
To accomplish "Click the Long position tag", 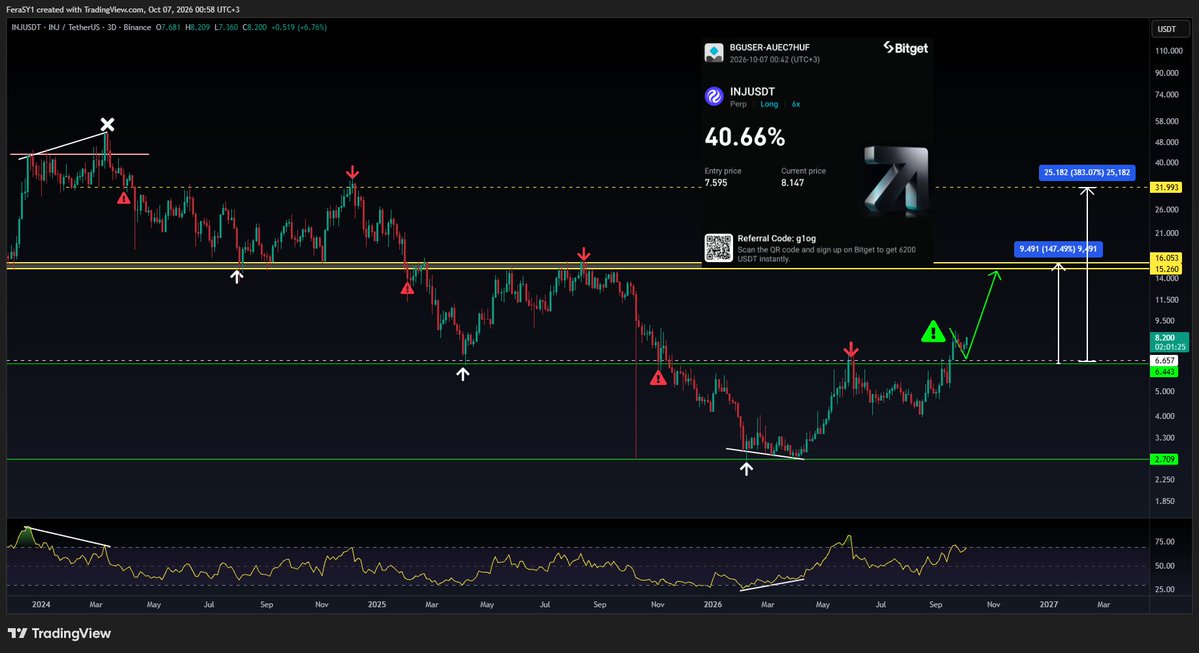I will tap(769, 104).
